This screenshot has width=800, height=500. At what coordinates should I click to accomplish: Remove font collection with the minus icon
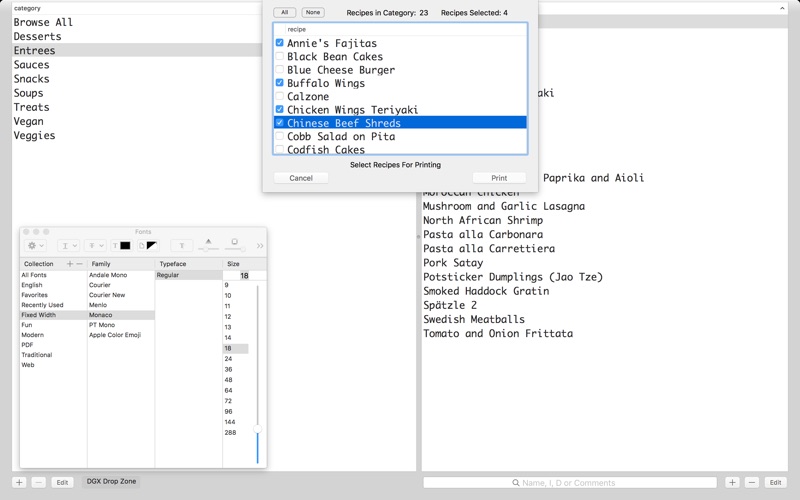[x=80, y=264]
